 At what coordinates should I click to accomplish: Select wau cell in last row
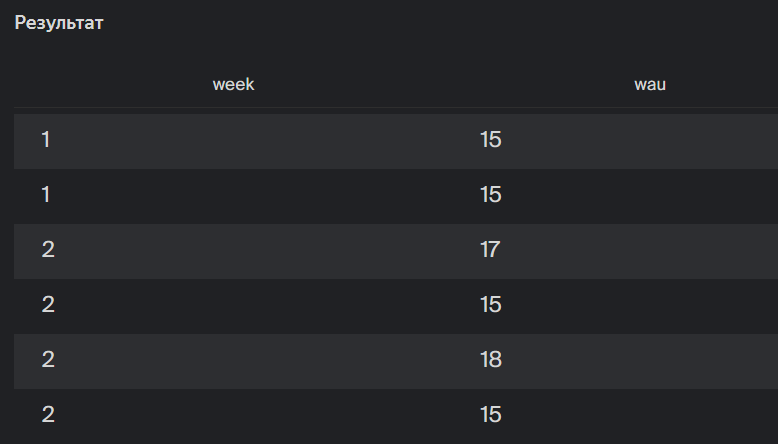click(490, 414)
